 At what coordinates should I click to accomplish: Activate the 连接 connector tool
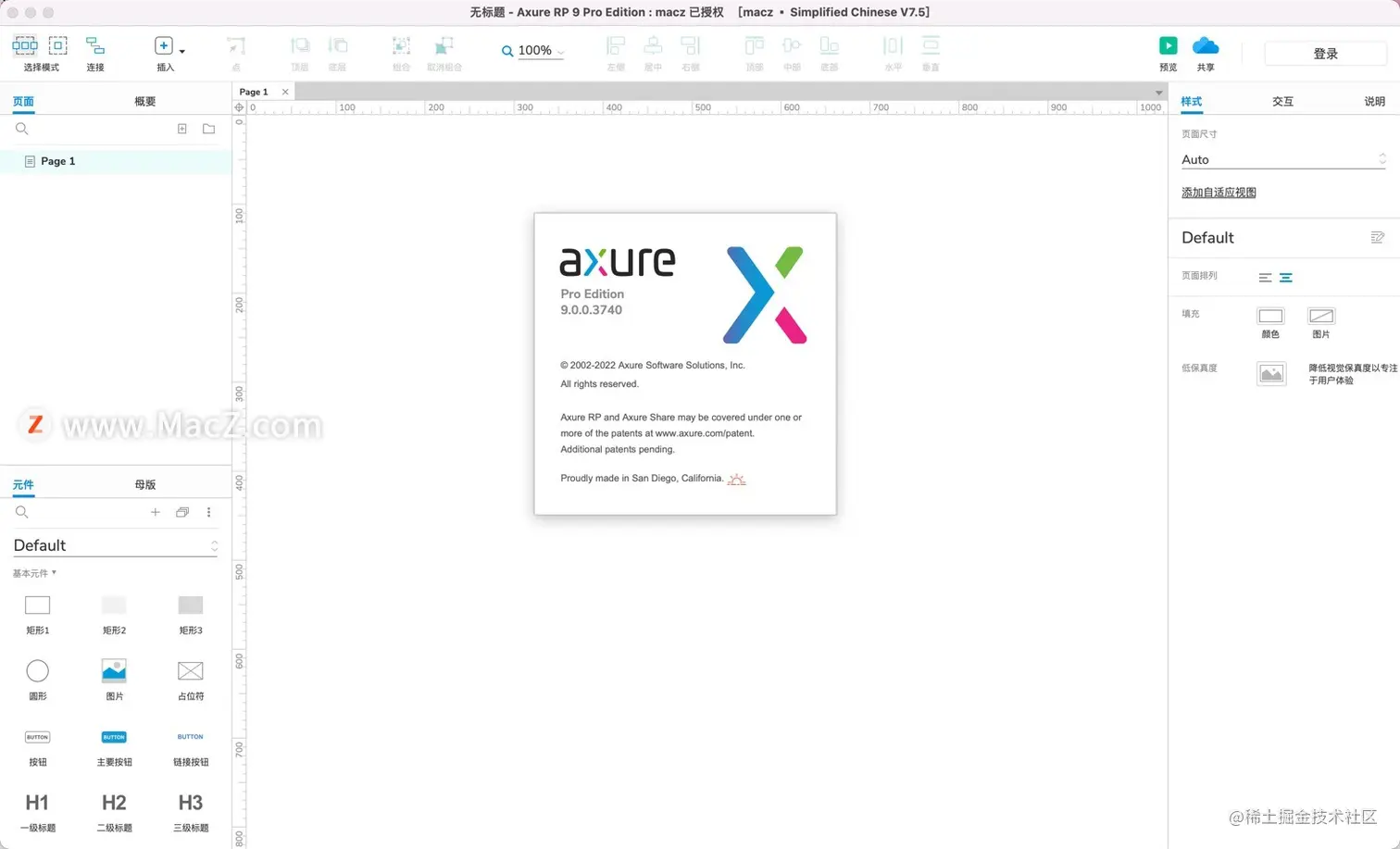95,45
